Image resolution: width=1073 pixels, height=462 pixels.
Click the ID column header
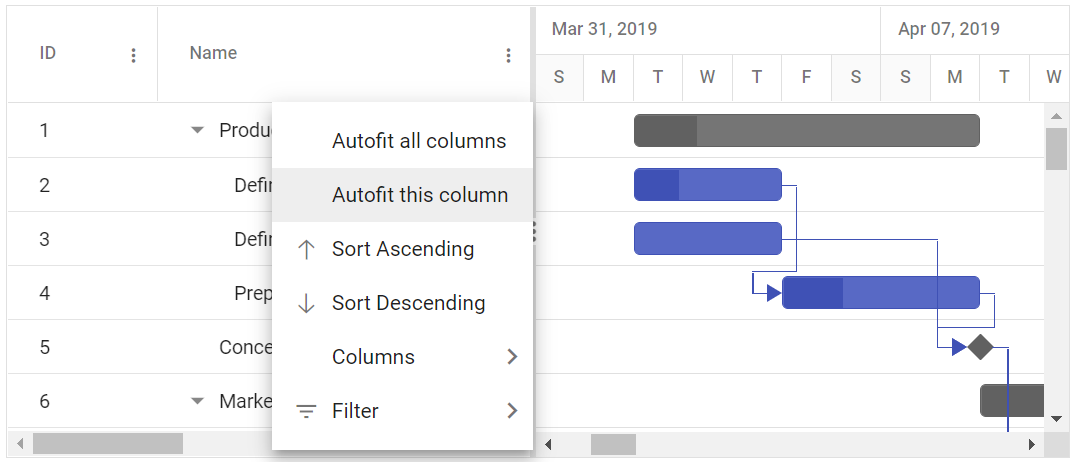48,53
